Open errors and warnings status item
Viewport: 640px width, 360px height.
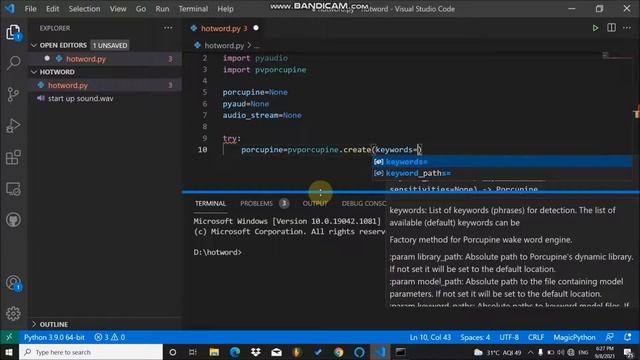pyautogui.click(x=110, y=337)
